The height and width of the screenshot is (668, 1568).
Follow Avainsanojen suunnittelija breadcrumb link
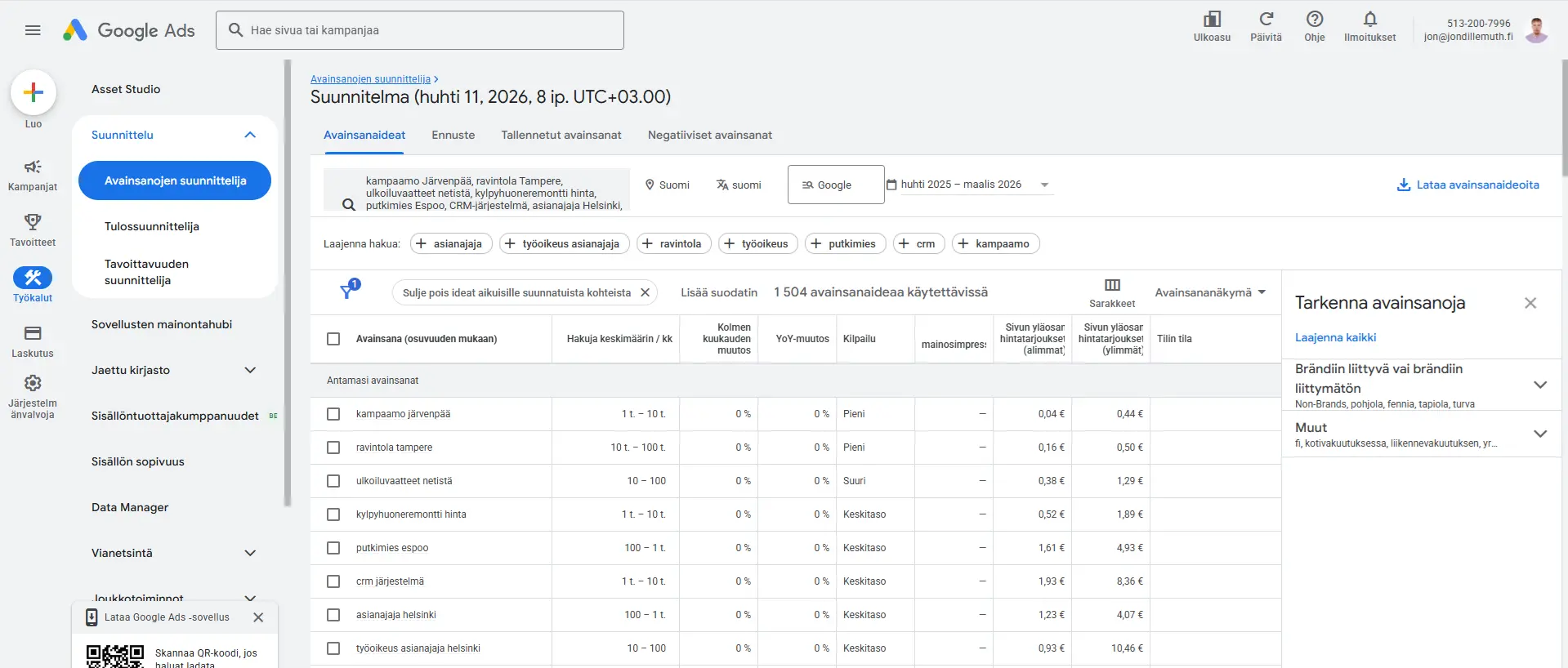tap(370, 79)
